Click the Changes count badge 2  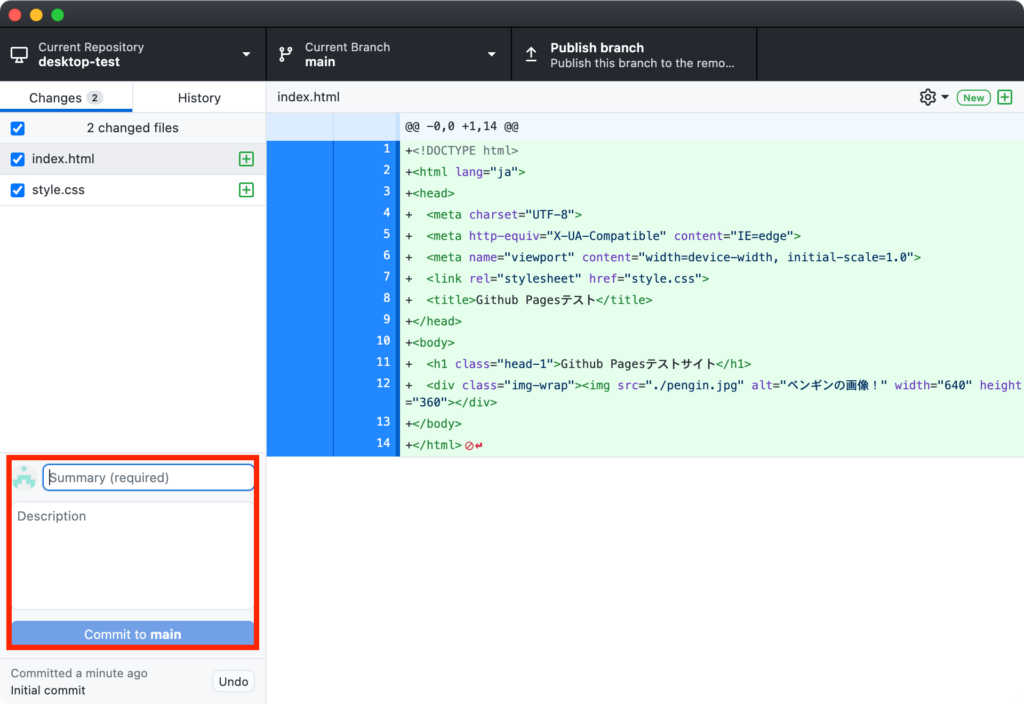[95, 97]
